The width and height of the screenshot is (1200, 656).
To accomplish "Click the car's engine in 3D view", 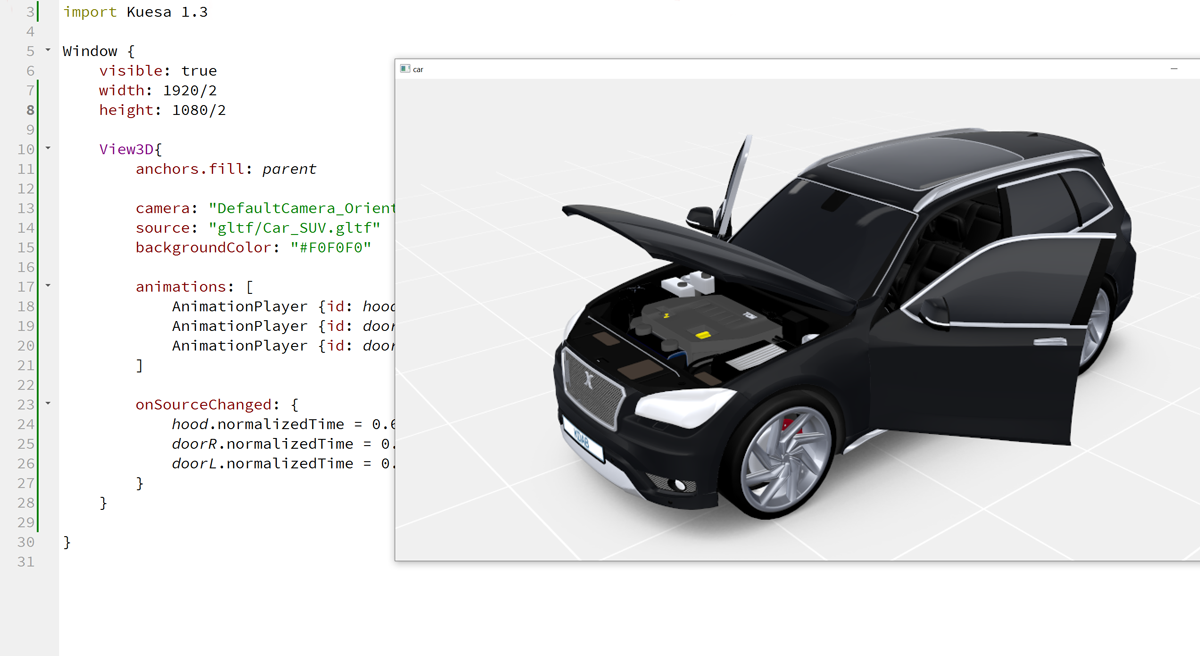I will (x=705, y=323).
